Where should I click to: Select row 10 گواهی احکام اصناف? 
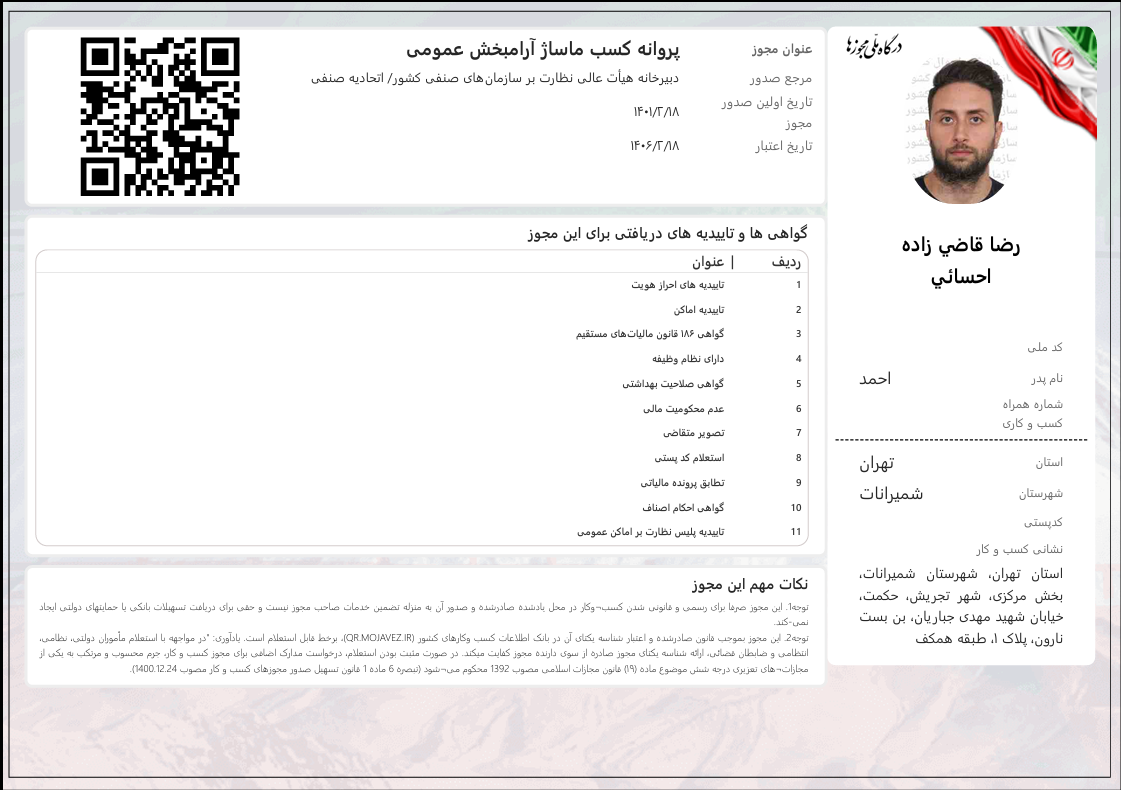(422, 508)
